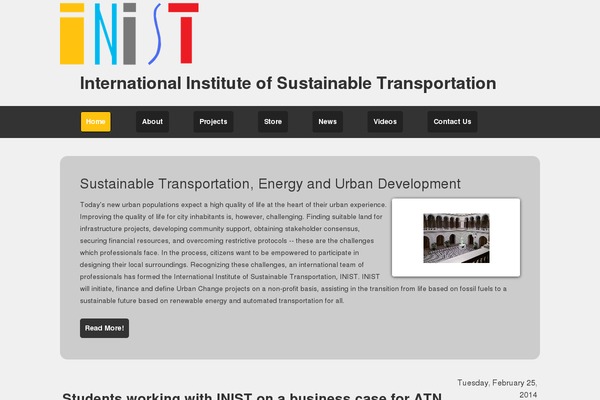
Task: Click the intro paragraph about urban populations
Action: (230, 252)
